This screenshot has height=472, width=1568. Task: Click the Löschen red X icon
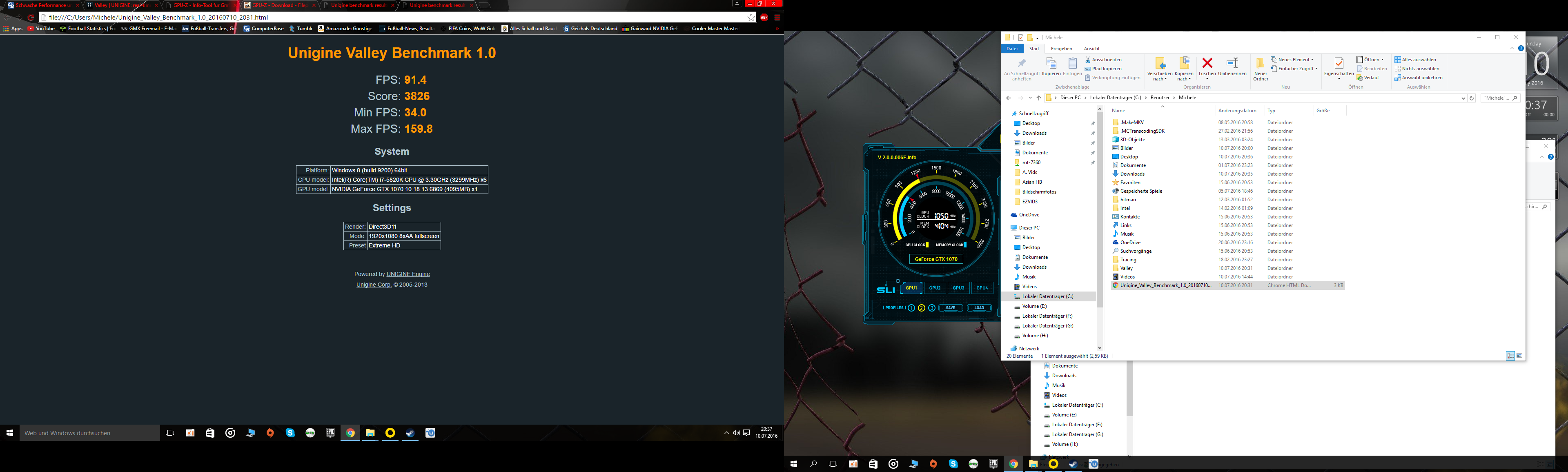[x=1207, y=63]
